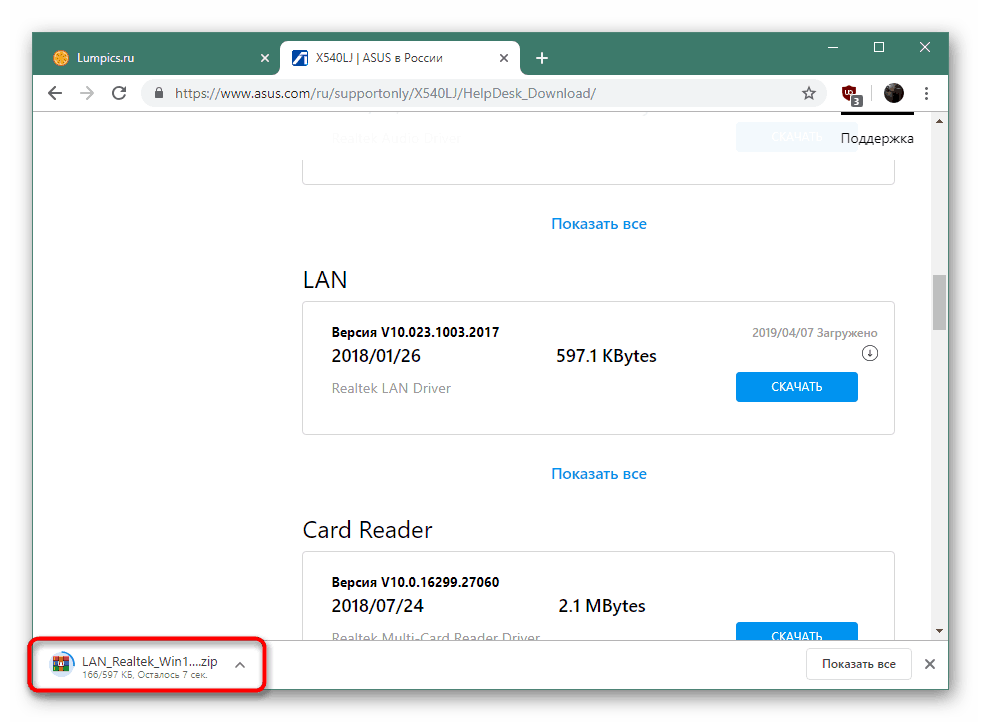This screenshot has width=981, height=722.
Task: Click the scrollbar up arrow
Action: pos(939,121)
